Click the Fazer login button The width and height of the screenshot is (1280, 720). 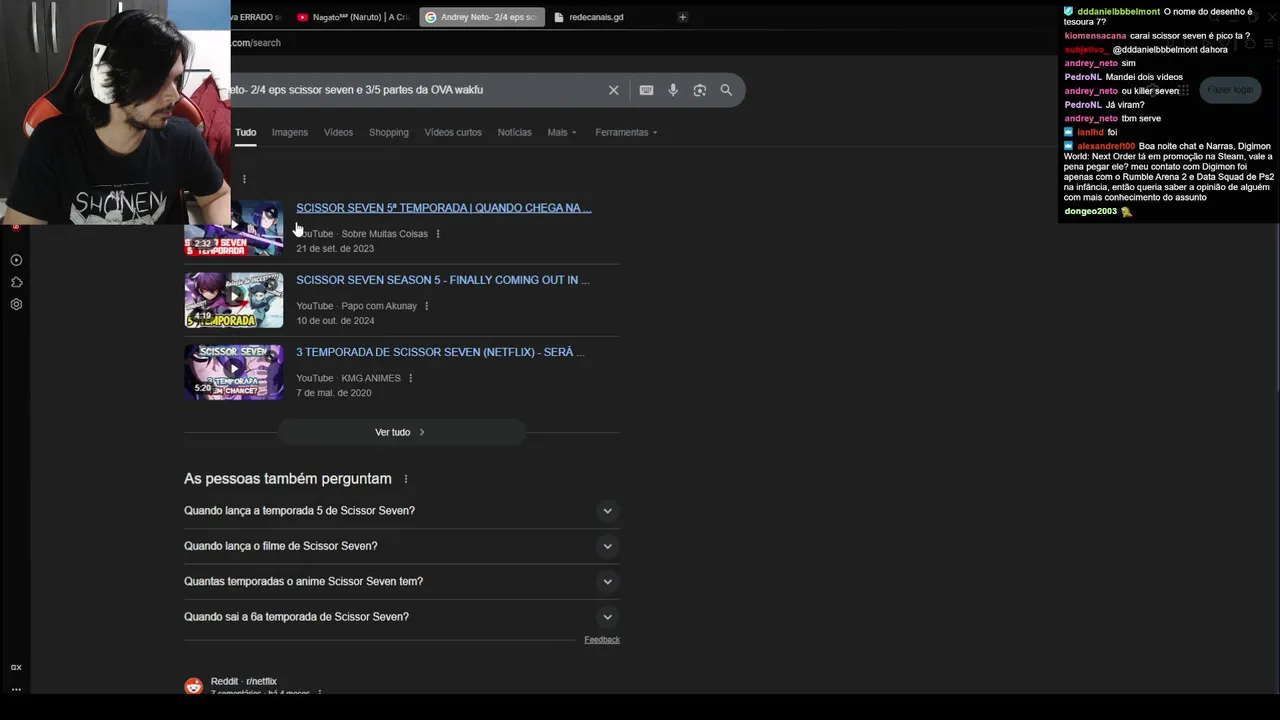tap(1229, 90)
